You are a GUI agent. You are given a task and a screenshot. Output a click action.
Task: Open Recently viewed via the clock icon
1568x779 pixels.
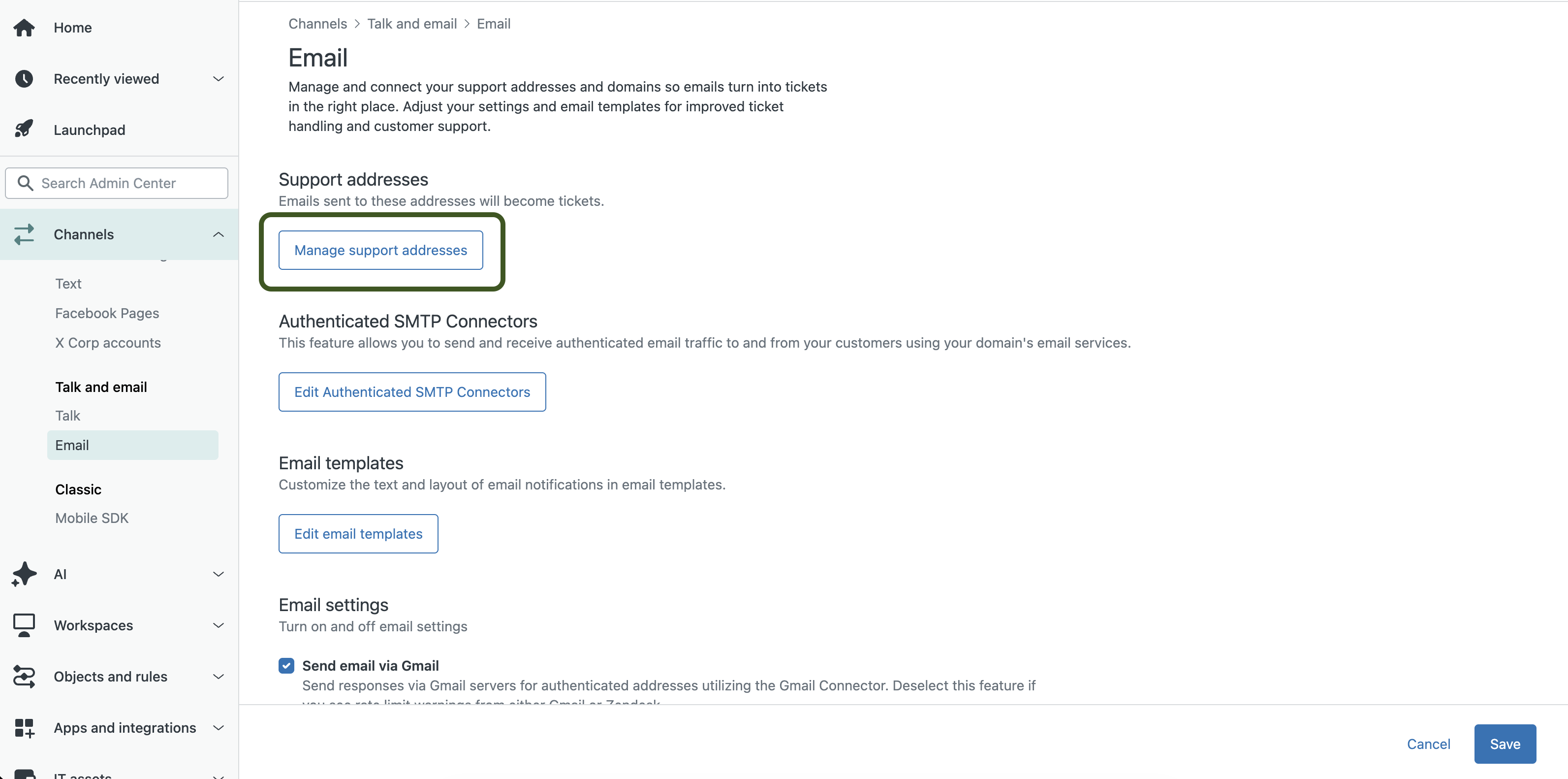pyautogui.click(x=24, y=79)
